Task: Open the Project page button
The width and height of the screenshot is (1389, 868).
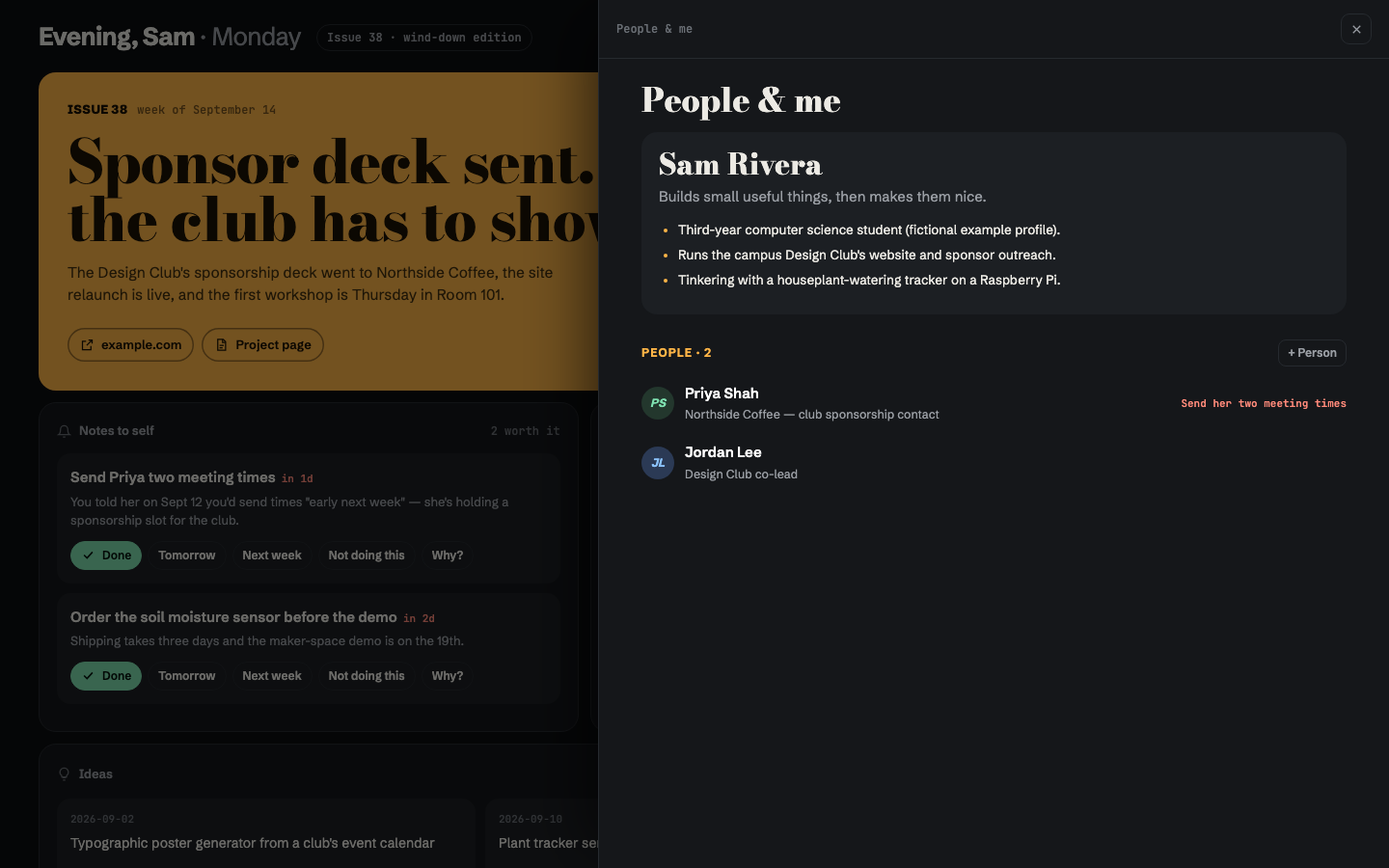Action: [x=262, y=344]
